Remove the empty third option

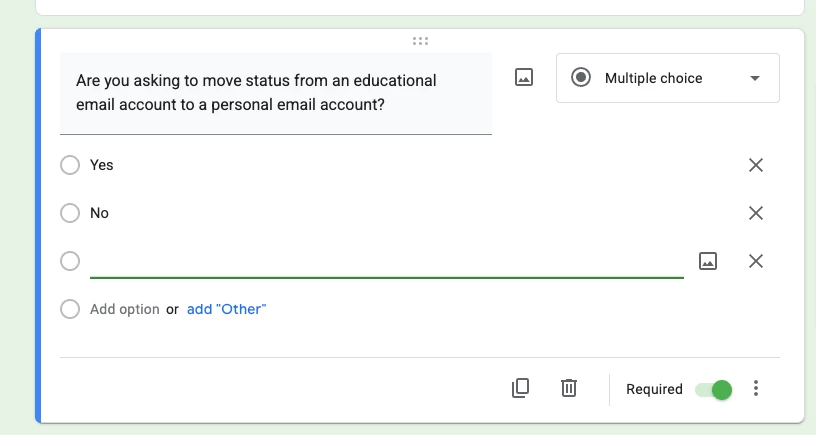pyautogui.click(x=756, y=261)
